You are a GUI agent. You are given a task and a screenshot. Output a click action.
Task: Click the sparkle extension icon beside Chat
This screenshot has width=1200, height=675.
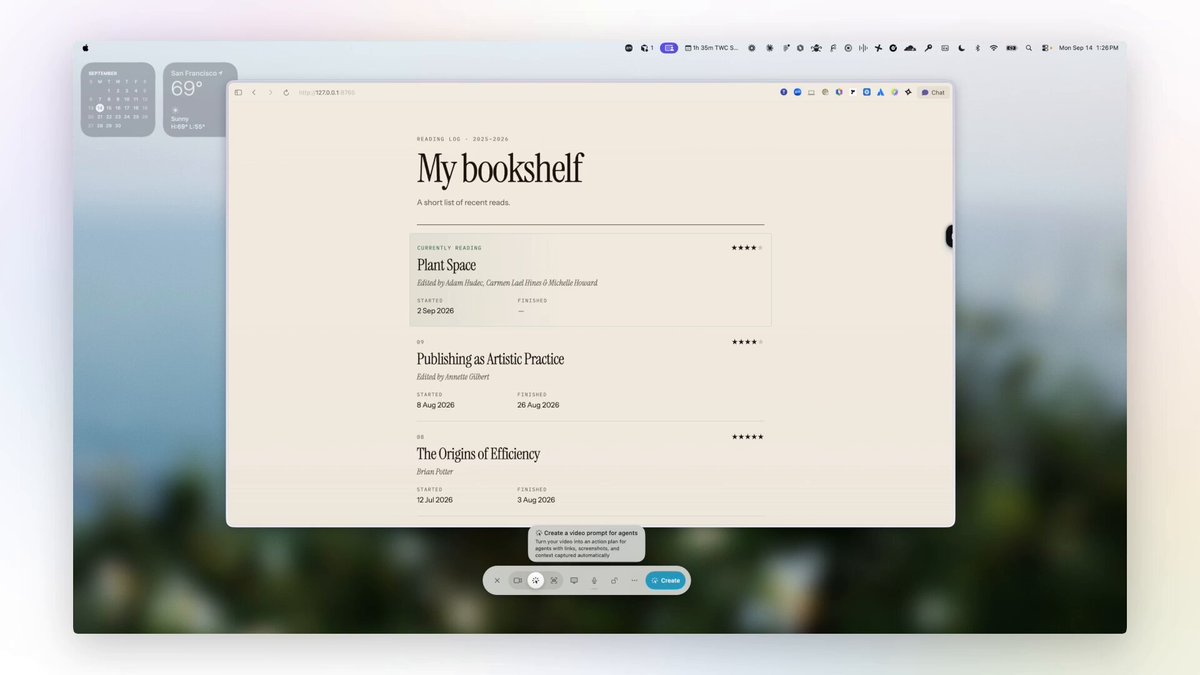tap(908, 92)
